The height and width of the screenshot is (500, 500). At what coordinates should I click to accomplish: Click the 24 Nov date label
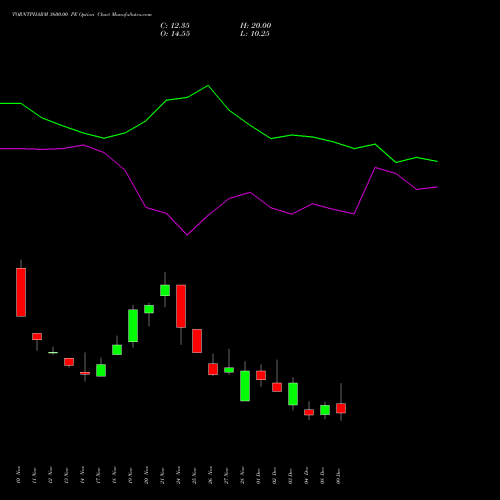[178, 475]
